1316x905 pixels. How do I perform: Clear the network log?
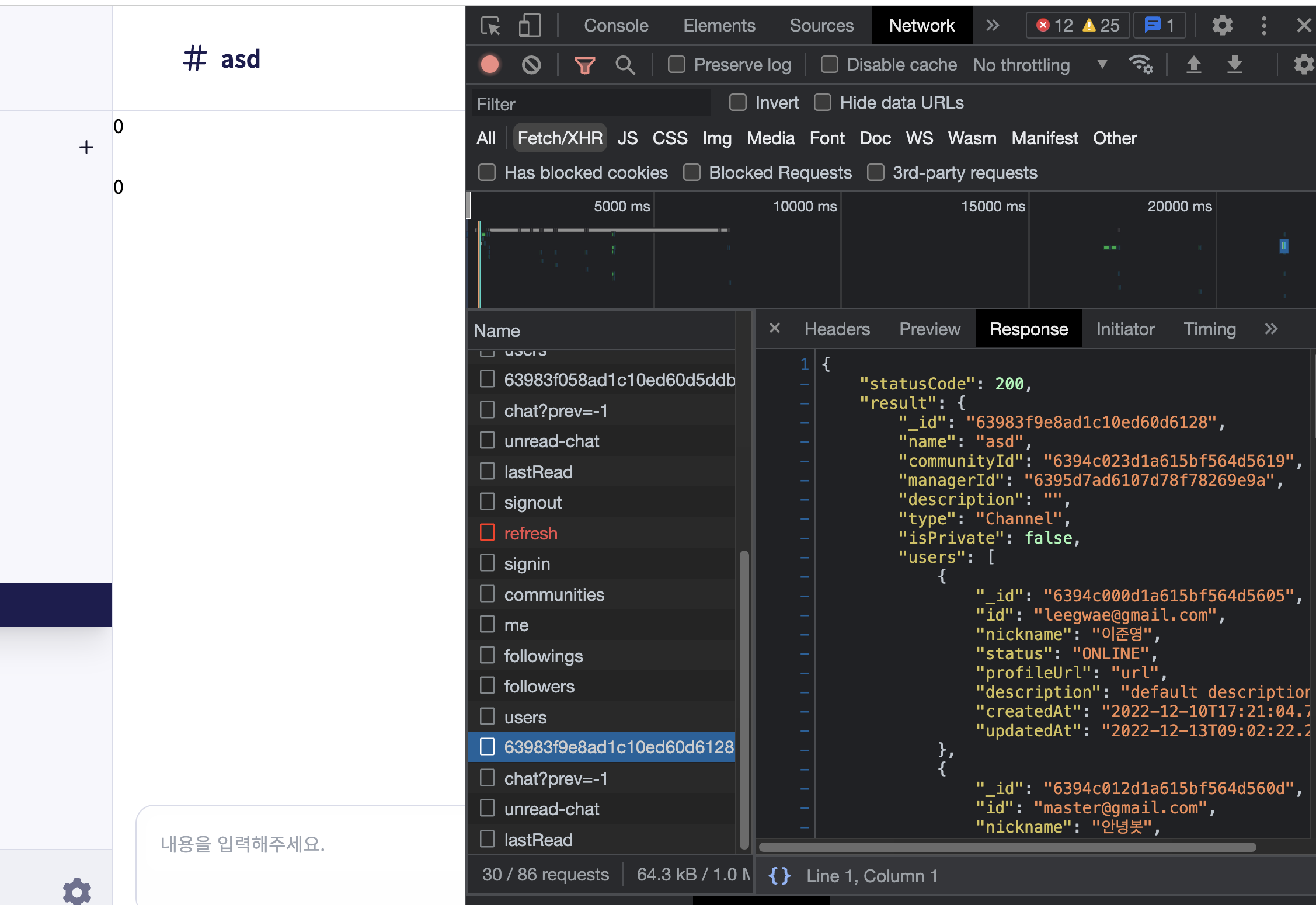[x=531, y=65]
